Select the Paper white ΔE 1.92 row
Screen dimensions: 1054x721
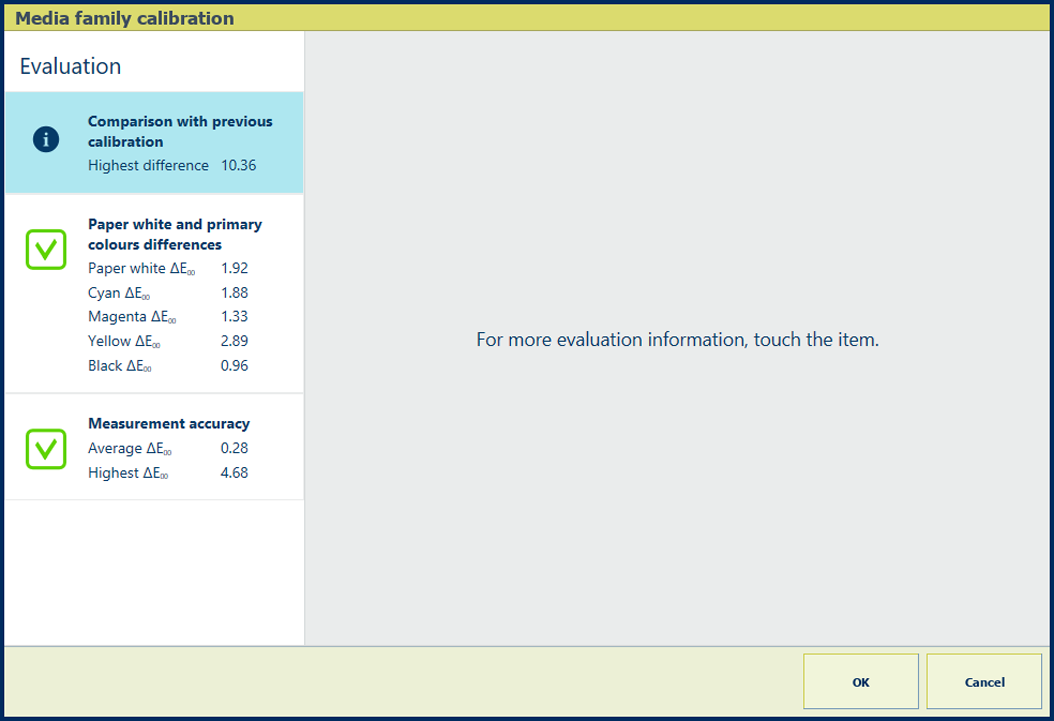pyautogui.click(x=168, y=269)
